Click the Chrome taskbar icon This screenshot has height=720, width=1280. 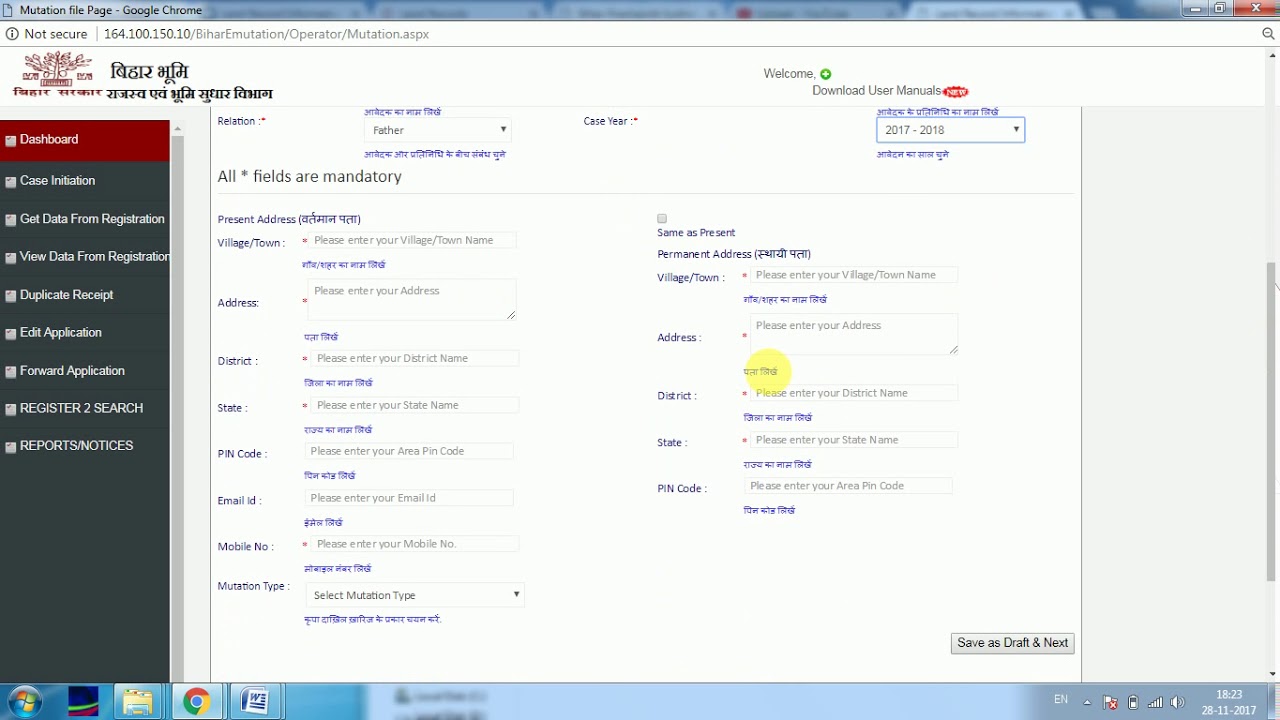pos(196,701)
